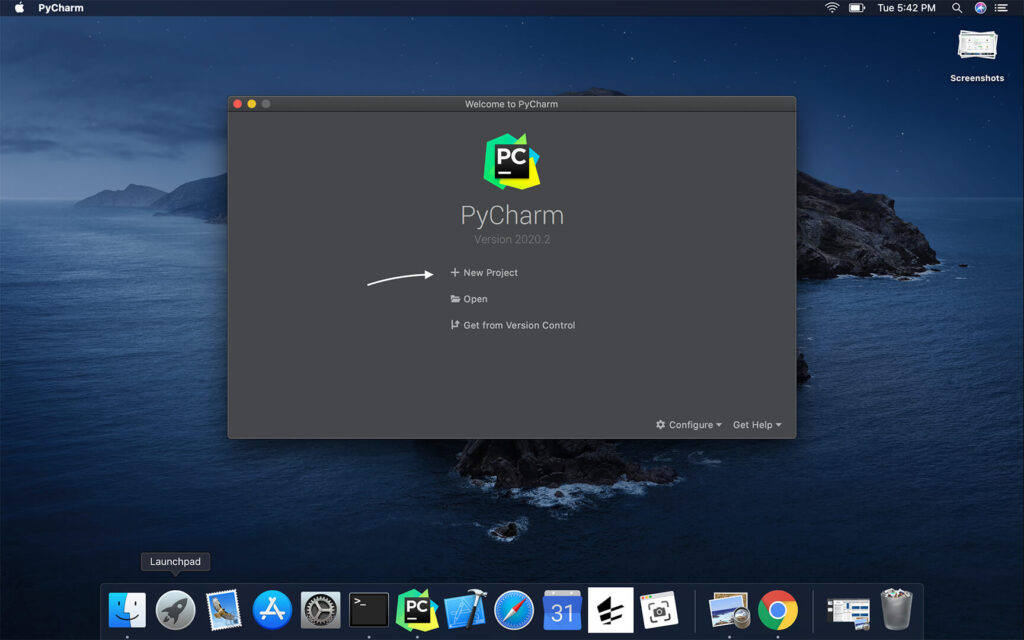Screen dimensions: 1024x640
Task: Select Get from Version Control
Action: point(513,325)
